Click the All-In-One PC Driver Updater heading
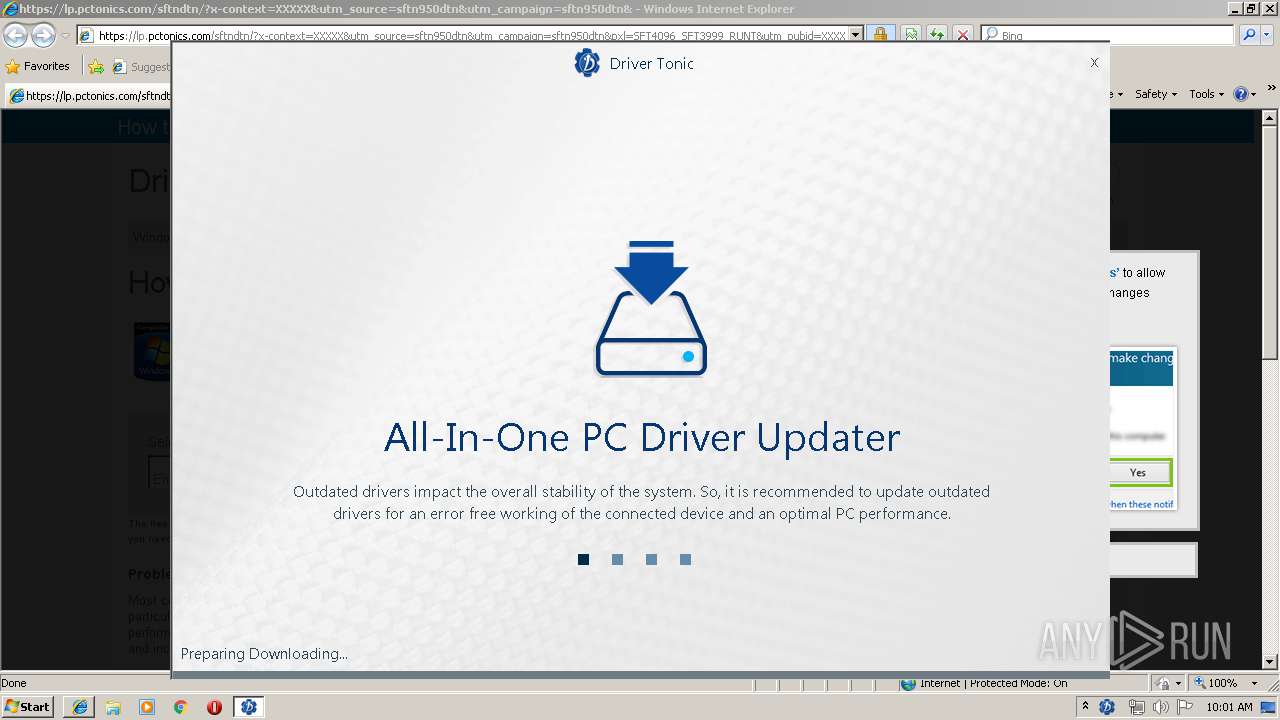The height and width of the screenshot is (720, 1280). coord(642,438)
